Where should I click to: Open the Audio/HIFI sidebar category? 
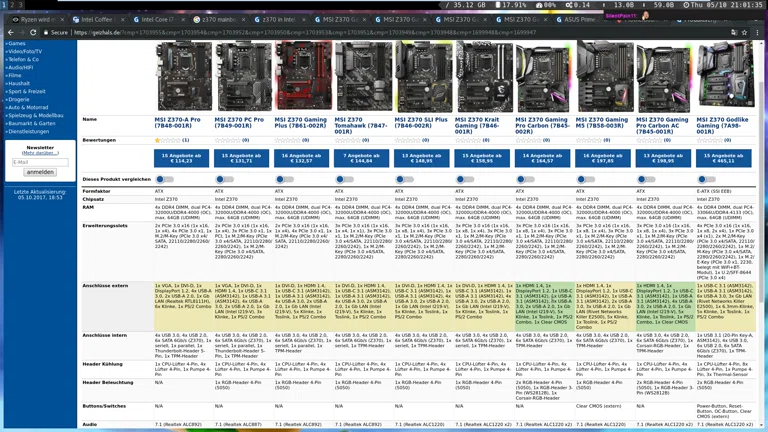point(20,68)
